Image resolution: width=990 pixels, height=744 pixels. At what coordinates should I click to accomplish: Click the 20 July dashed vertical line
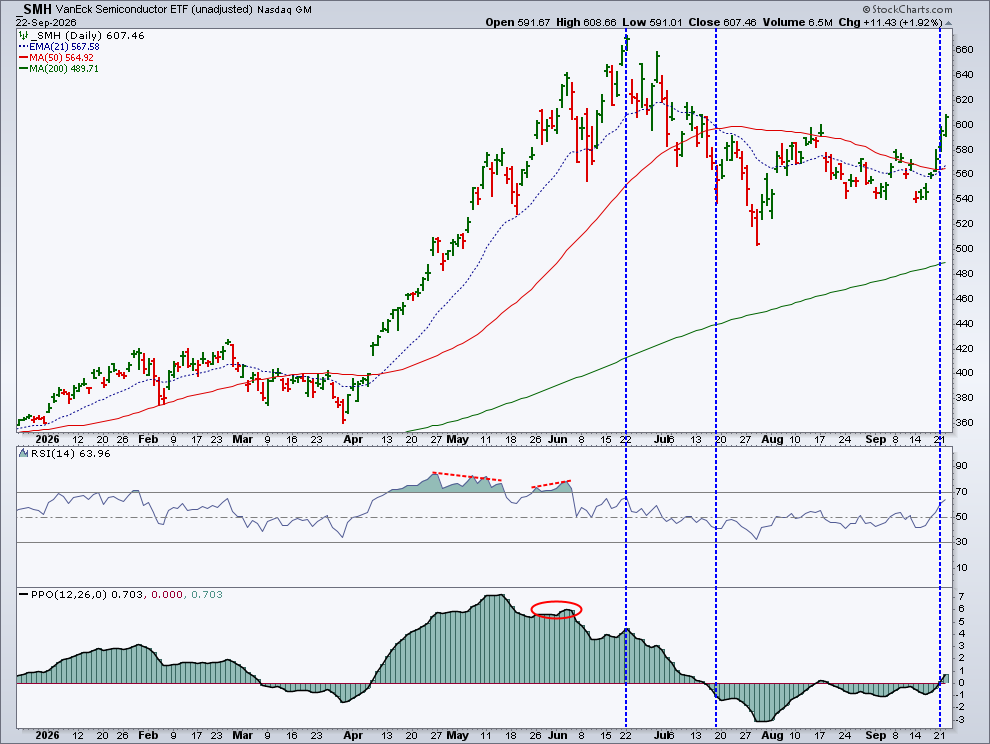coord(716,379)
